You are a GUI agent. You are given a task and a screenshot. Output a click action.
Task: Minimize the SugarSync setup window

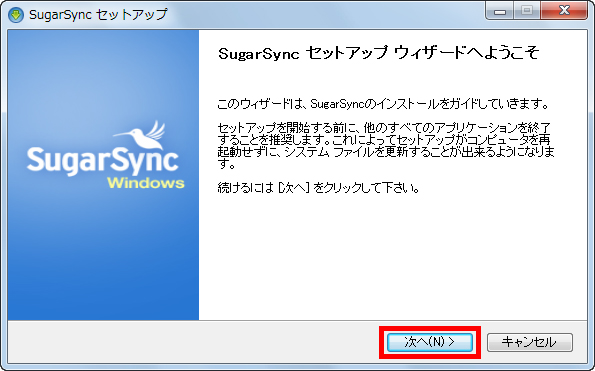pyautogui.click(x=500, y=11)
